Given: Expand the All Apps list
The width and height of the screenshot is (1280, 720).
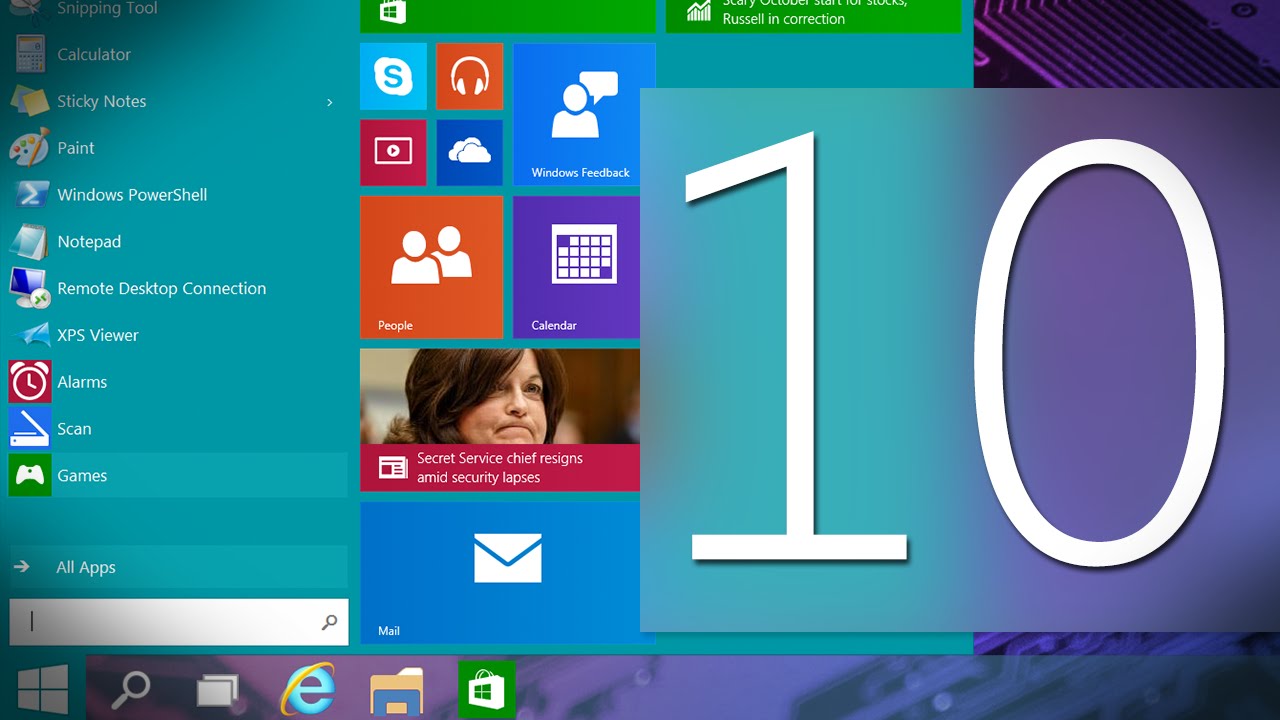Looking at the screenshot, I should [86, 567].
